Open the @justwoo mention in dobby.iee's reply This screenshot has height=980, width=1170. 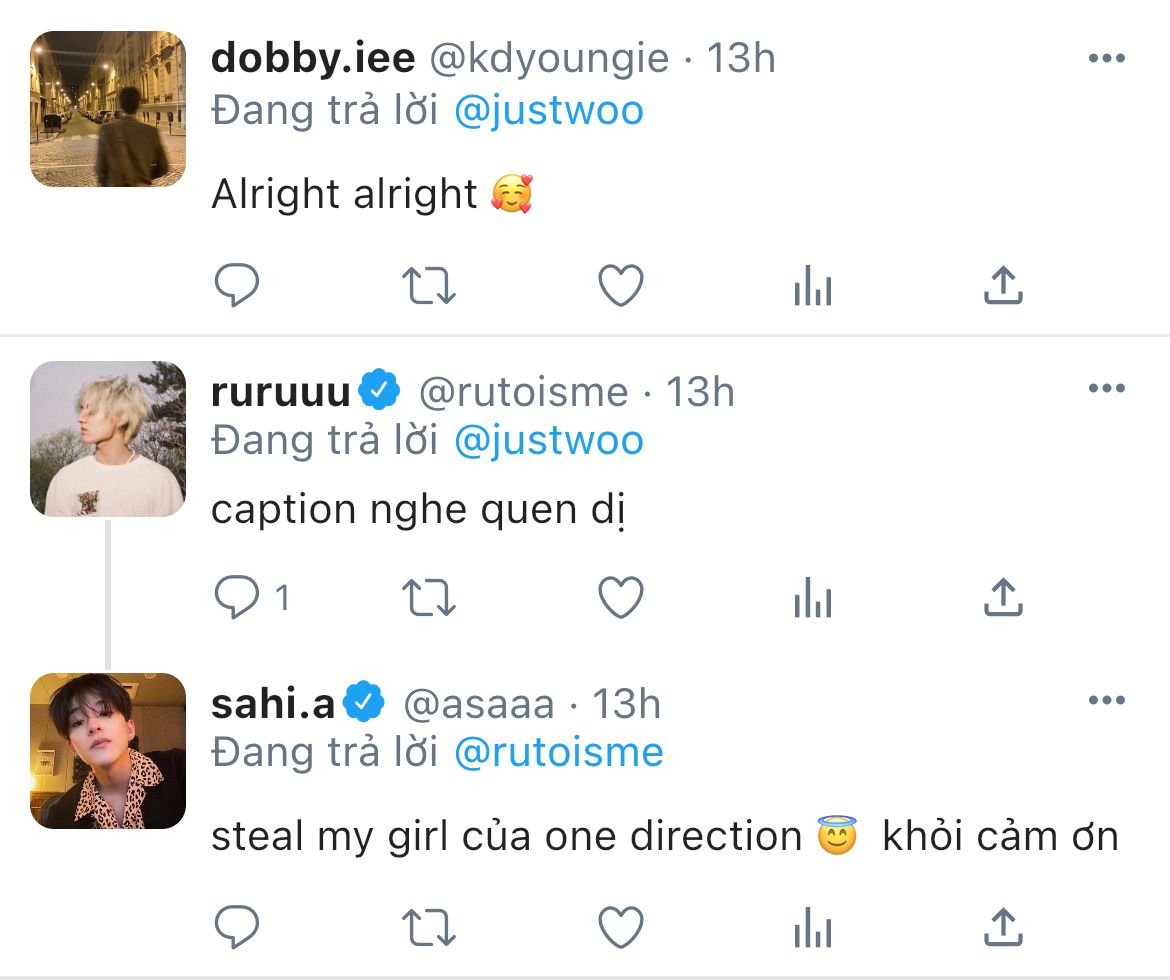coord(548,110)
